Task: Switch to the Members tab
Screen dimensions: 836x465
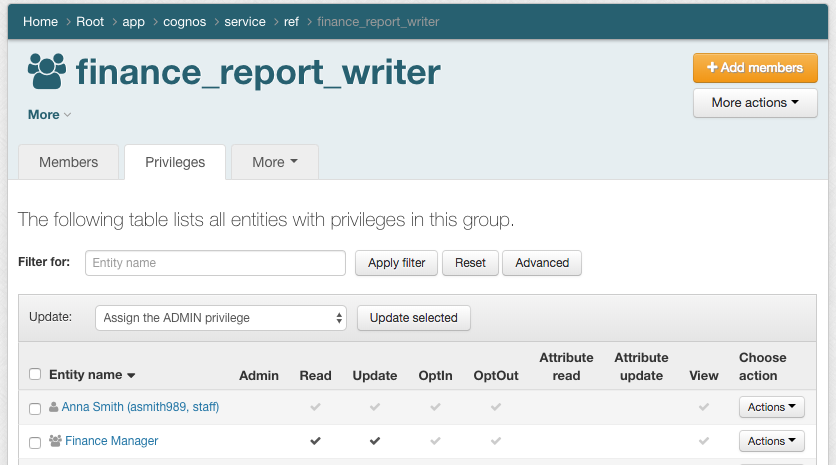Action: [68, 162]
